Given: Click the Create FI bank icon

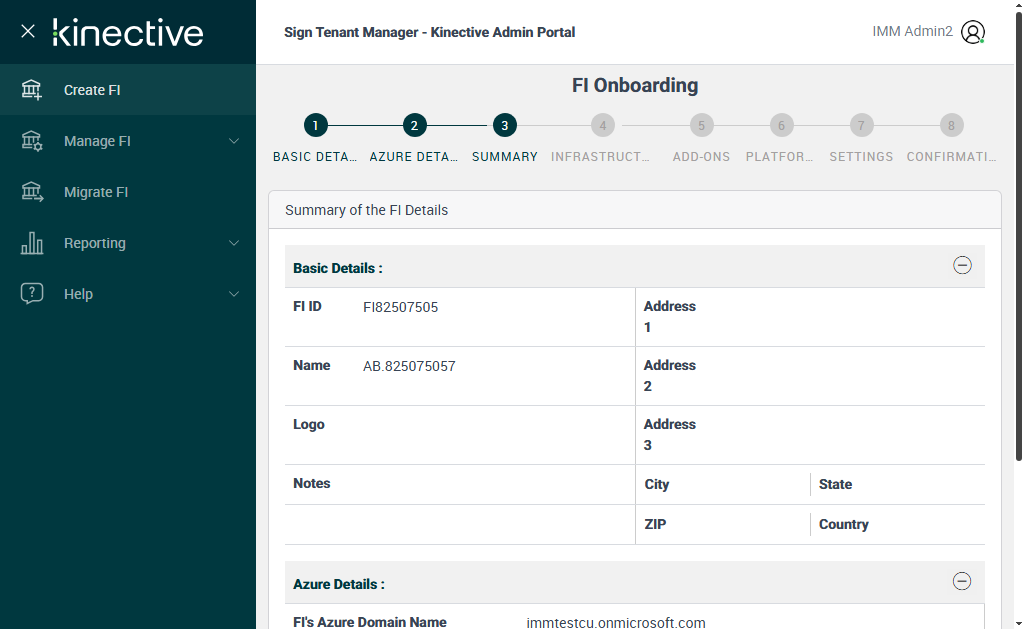Looking at the screenshot, I should coord(32,90).
